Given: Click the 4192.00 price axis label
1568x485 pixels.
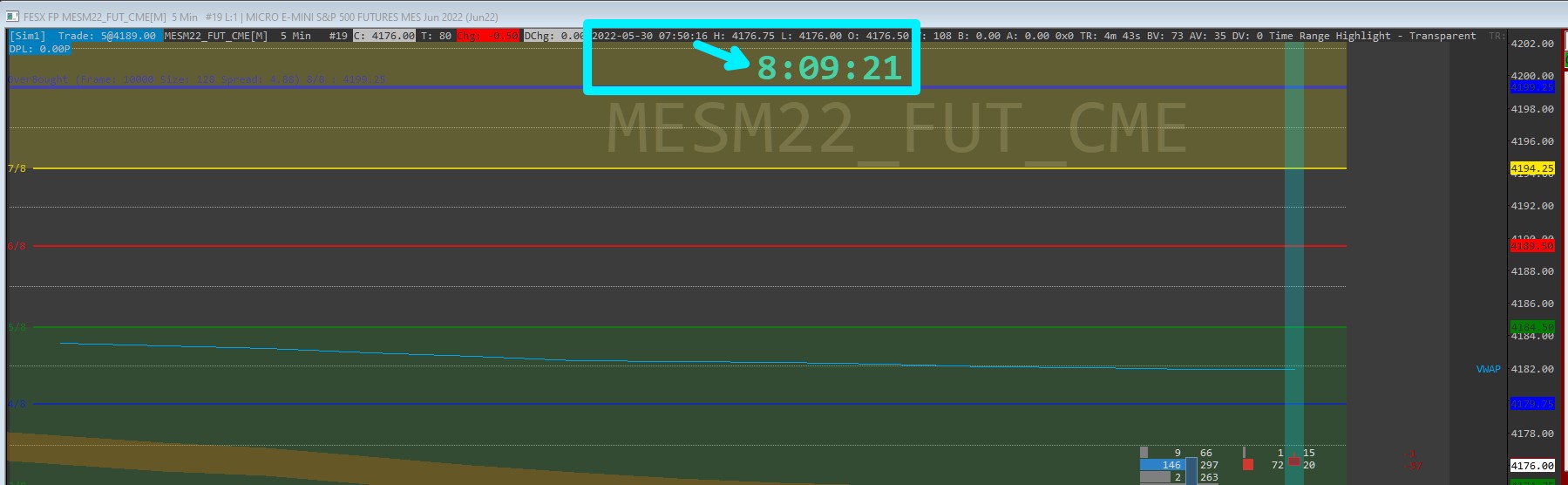Looking at the screenshot, I should (1532, 206).
